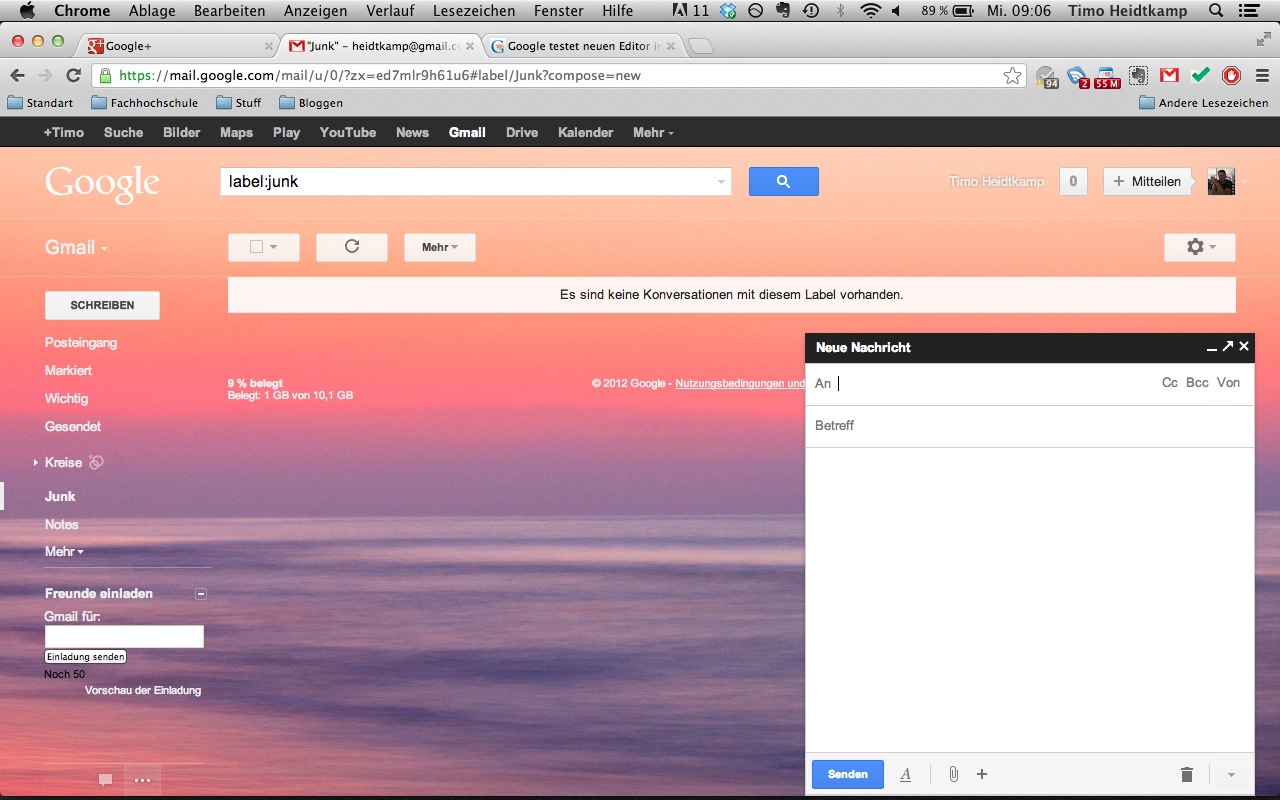Send the message with Senden
The height and width of the screenshot is (800, 1280).
(848, 774)
